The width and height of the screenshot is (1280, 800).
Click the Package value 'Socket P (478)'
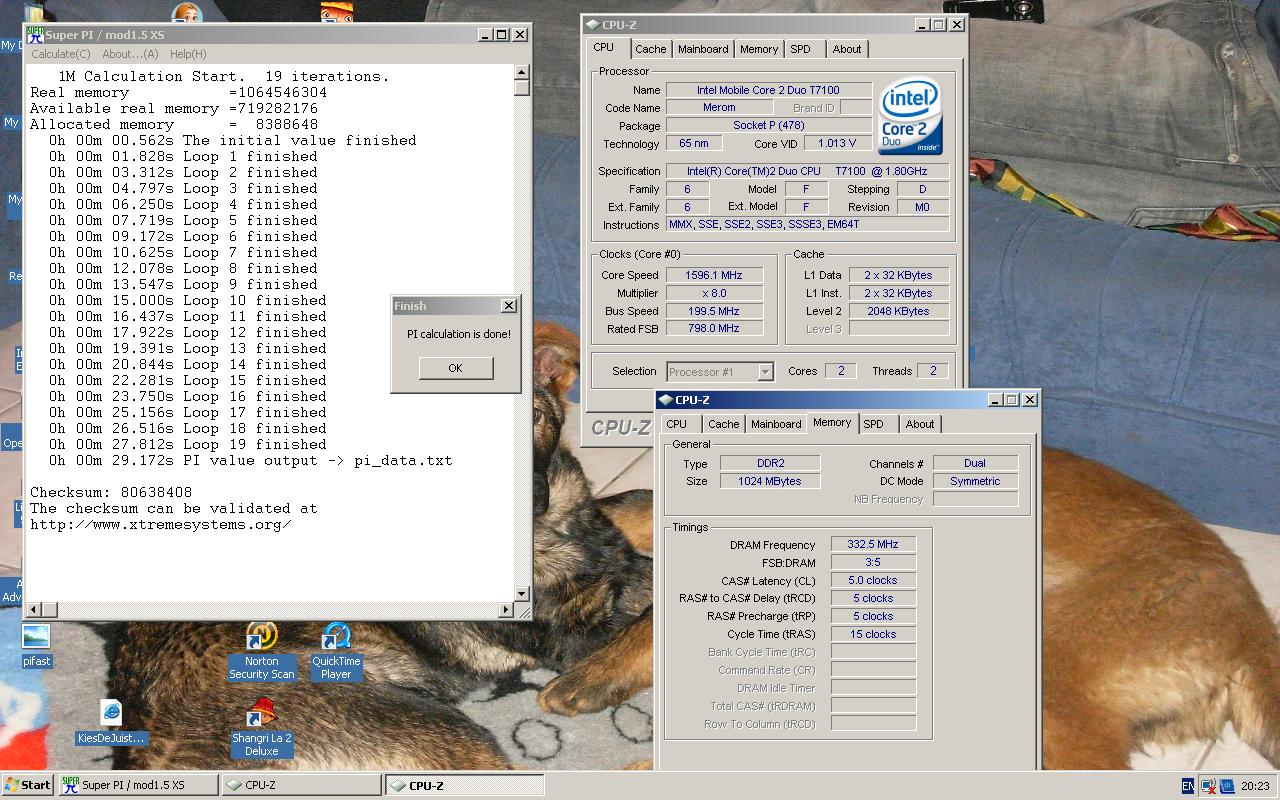click(x=769, y=126)
